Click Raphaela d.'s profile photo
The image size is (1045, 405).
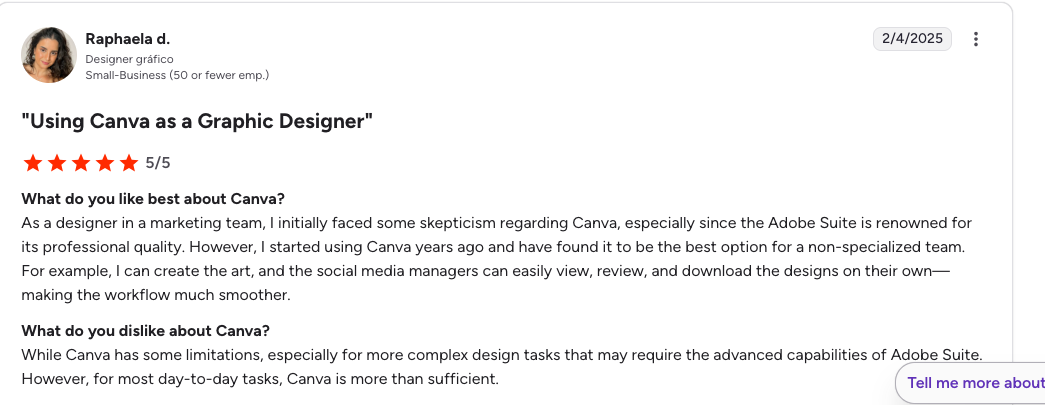[x=49, y=54]
